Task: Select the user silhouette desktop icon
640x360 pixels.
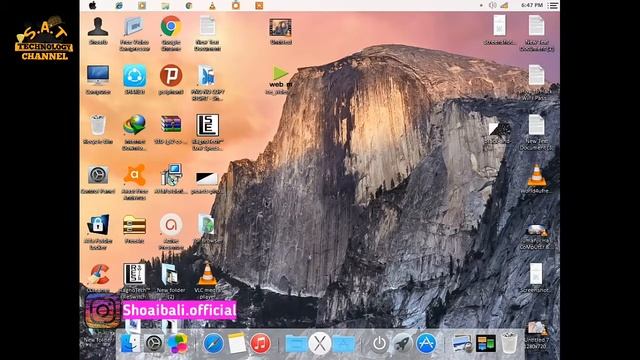Action: (98, 27)
